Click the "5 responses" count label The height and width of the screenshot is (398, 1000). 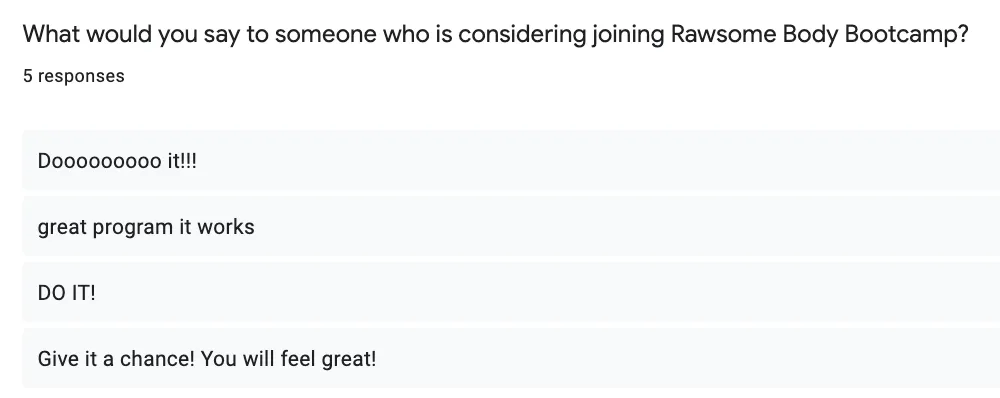click(x=74, y=76)
